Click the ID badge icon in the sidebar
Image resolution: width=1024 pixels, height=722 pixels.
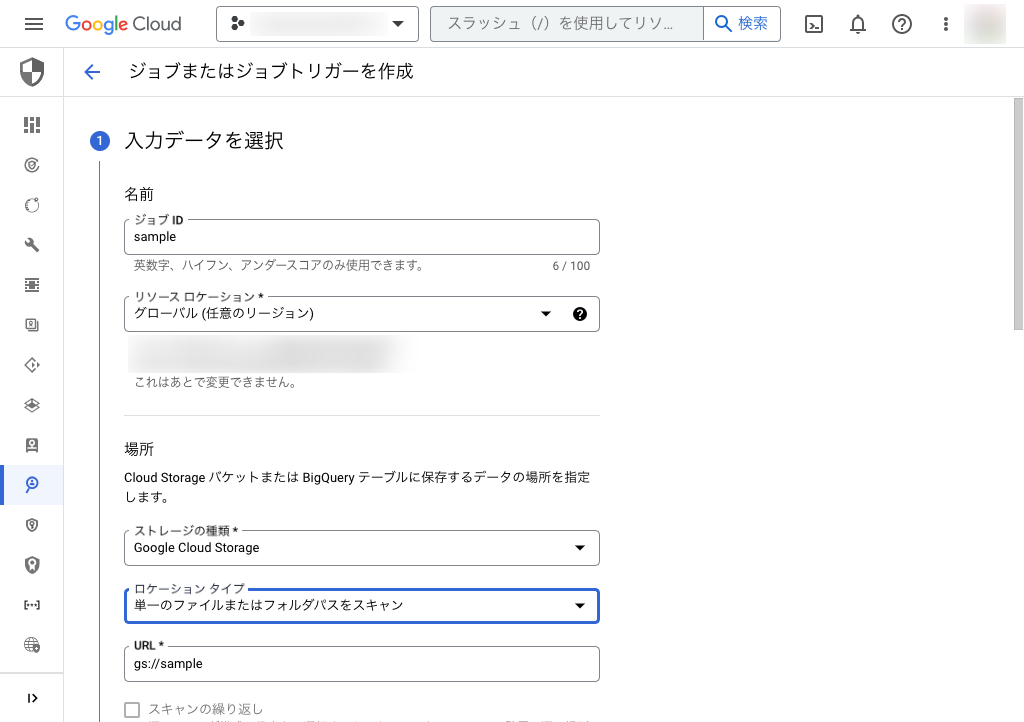[30, 445]
